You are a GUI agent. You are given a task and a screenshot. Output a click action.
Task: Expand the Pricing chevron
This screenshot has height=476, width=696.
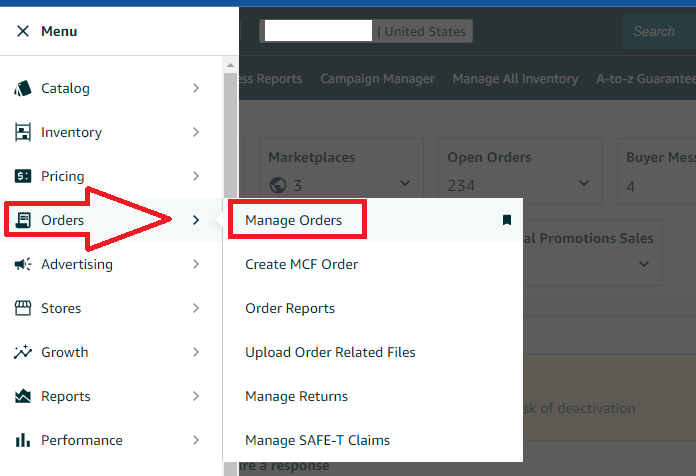(196, 176)
